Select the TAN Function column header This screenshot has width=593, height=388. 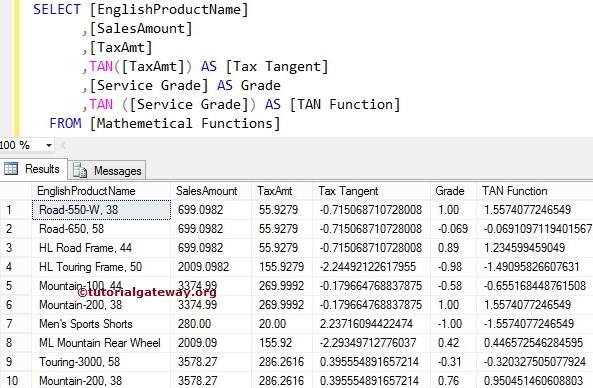pyautogui.click(x=535, y=191)
